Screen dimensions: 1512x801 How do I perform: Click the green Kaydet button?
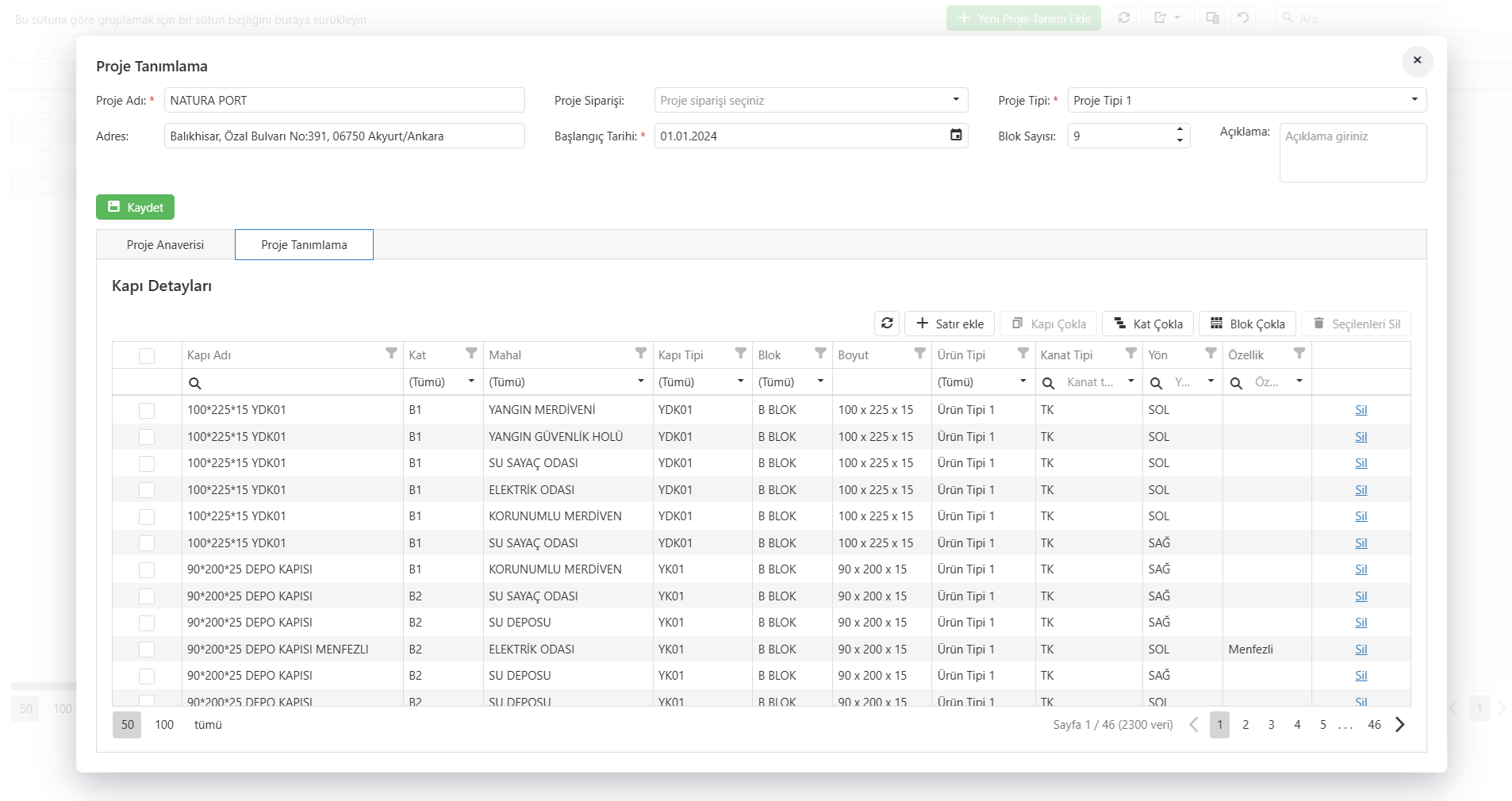pos(135,207)
